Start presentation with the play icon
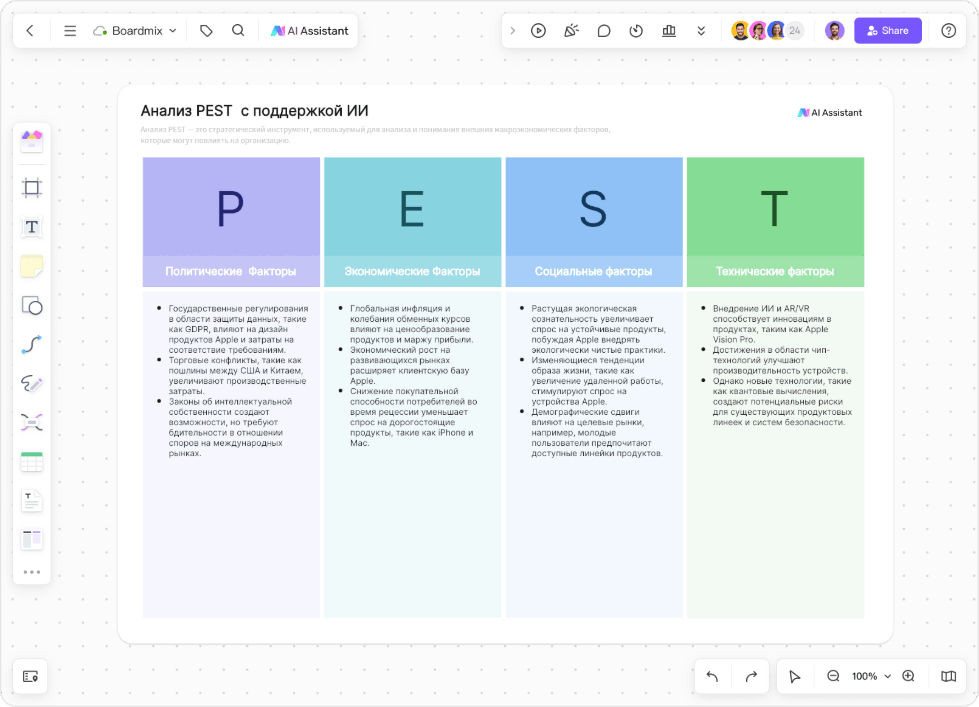The width and height of the screenshot is (979, 707). pos(538,31)
